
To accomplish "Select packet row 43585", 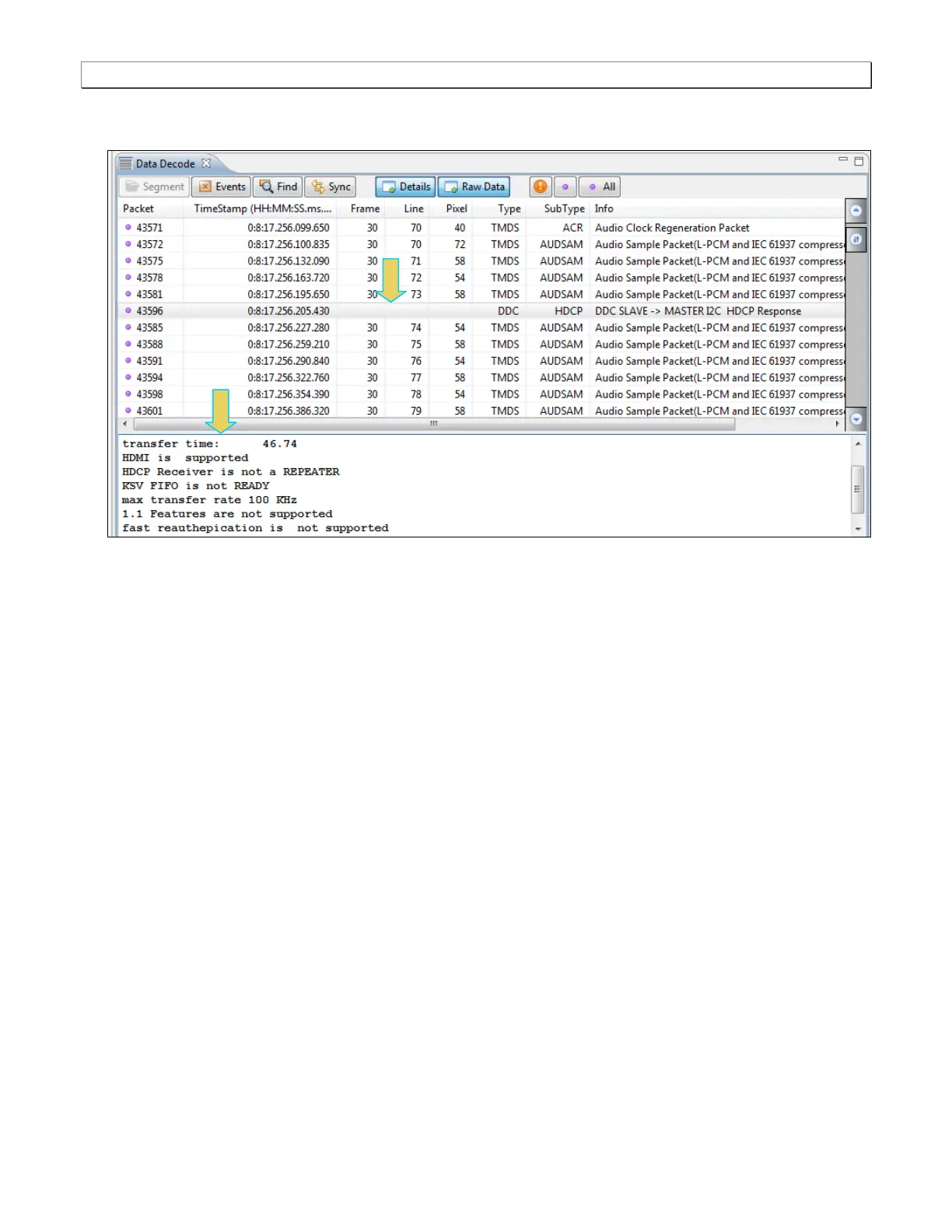I will pyautogui.click(x=481, y=328).
